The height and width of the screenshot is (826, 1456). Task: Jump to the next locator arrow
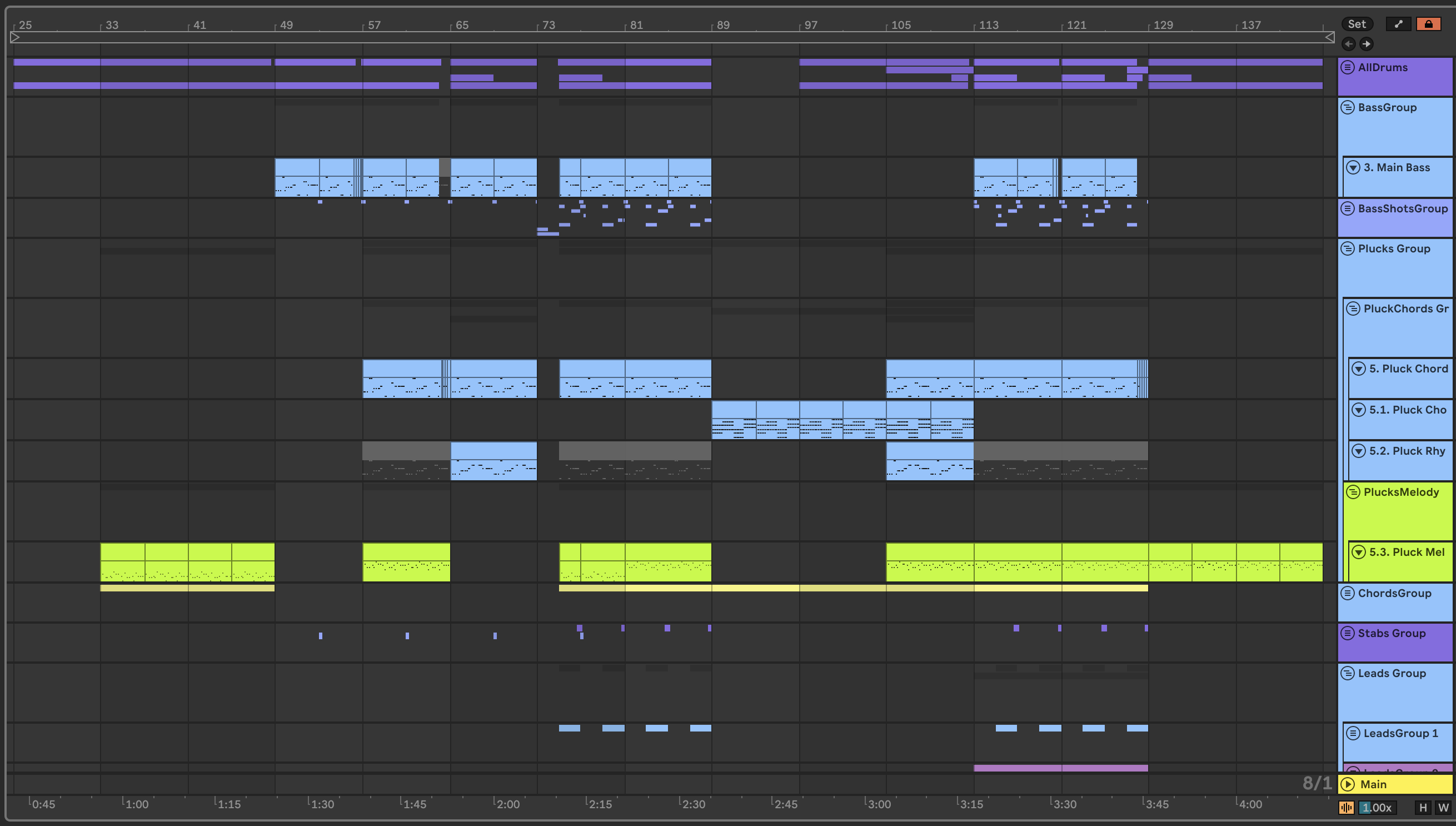coord(1367,44)
